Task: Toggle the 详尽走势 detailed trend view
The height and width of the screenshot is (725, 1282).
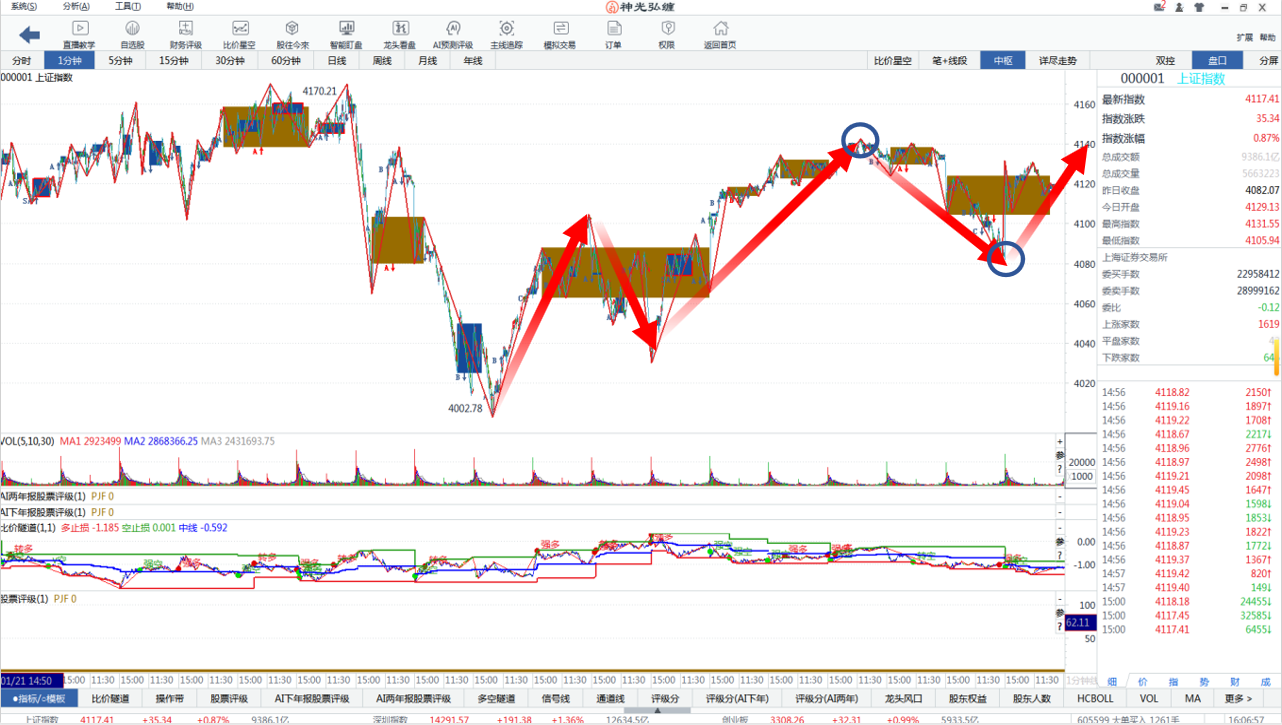Action: pyautogui.click(x=1057, y=61)
